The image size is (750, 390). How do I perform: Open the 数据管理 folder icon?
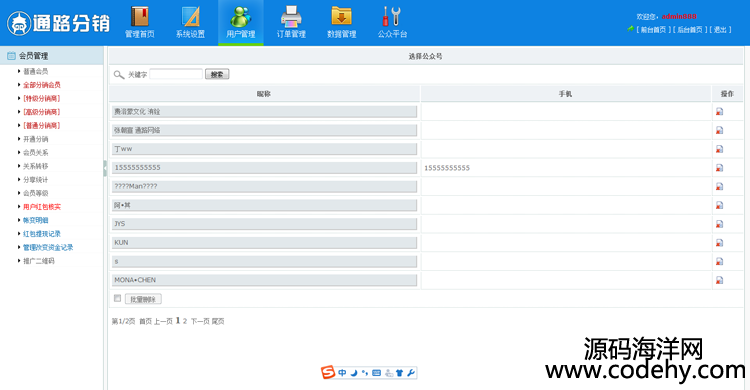coord(342,17)
